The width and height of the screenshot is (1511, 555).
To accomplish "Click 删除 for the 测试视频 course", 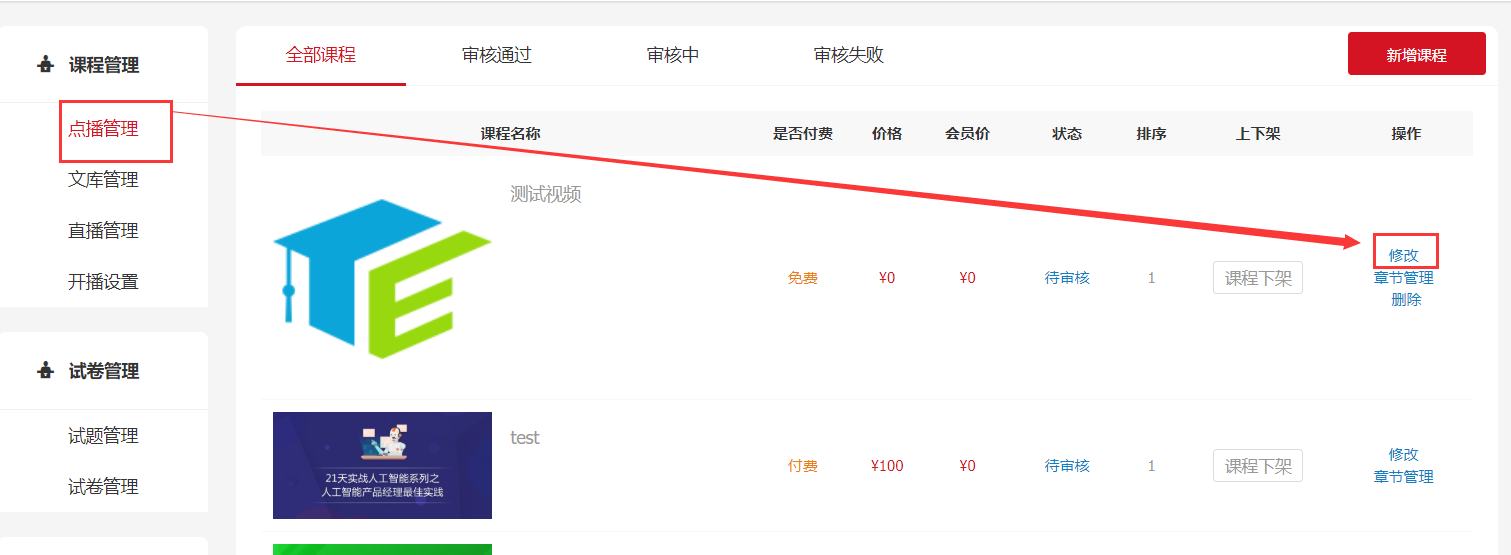I will tap(1406, 300).
